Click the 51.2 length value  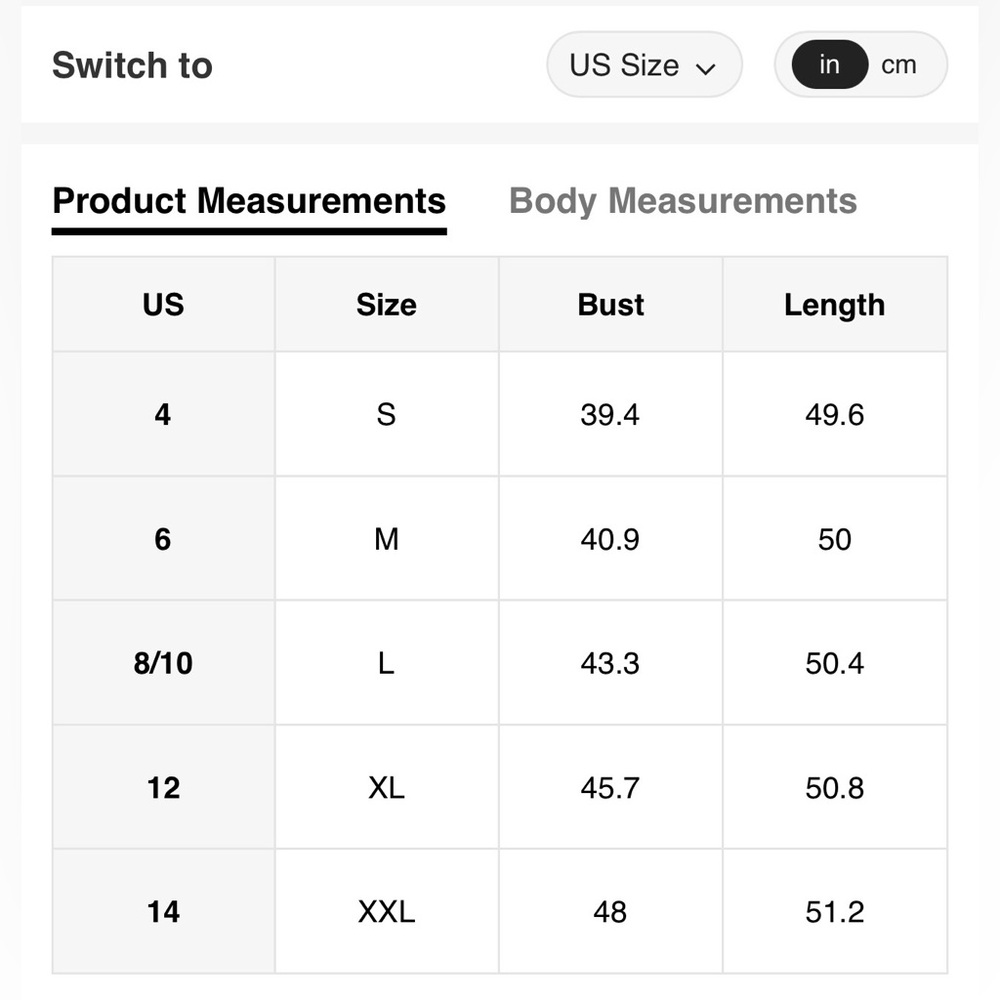coord(834,912)
